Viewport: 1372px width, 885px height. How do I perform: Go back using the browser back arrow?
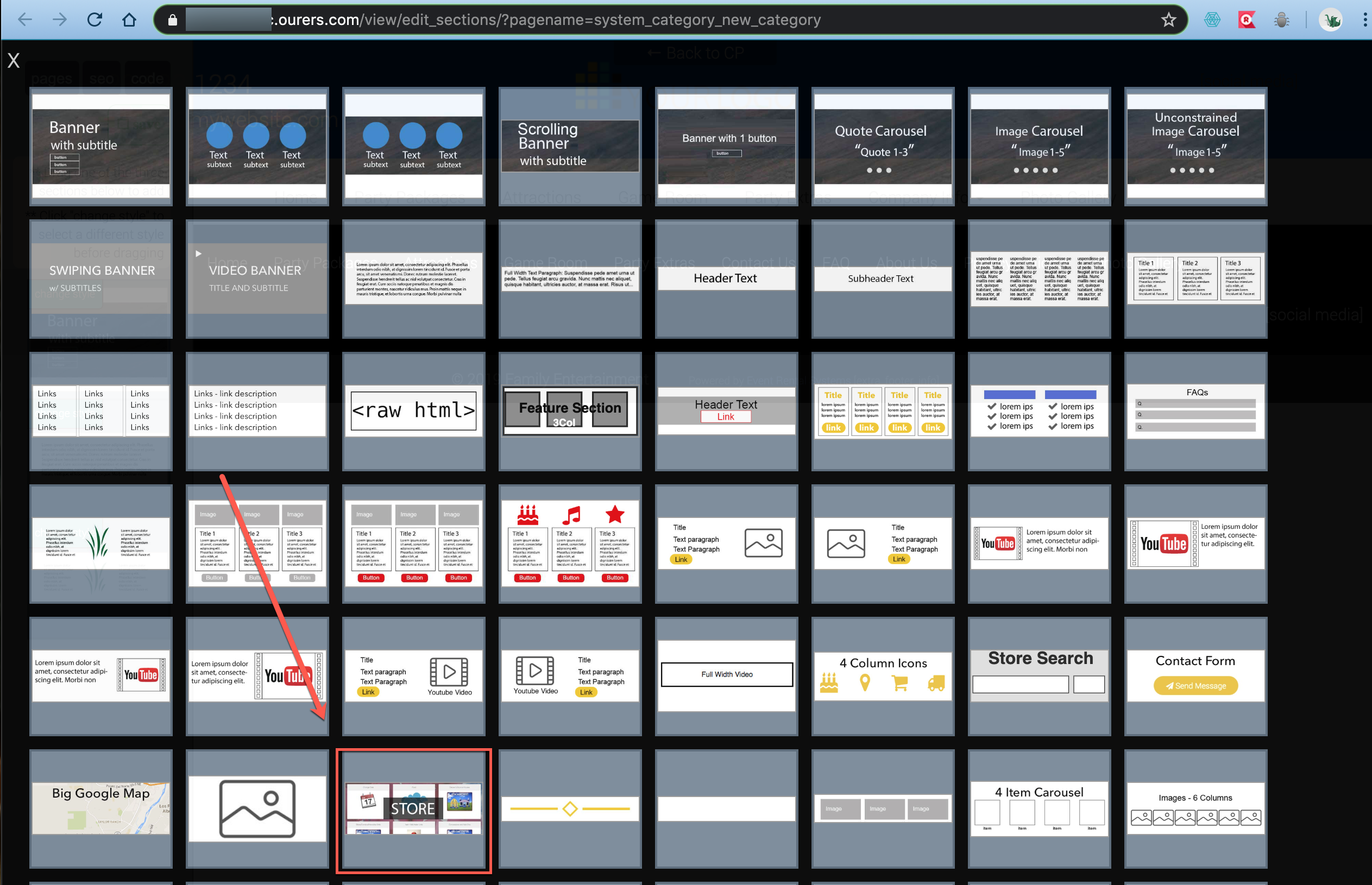[26, 20]
